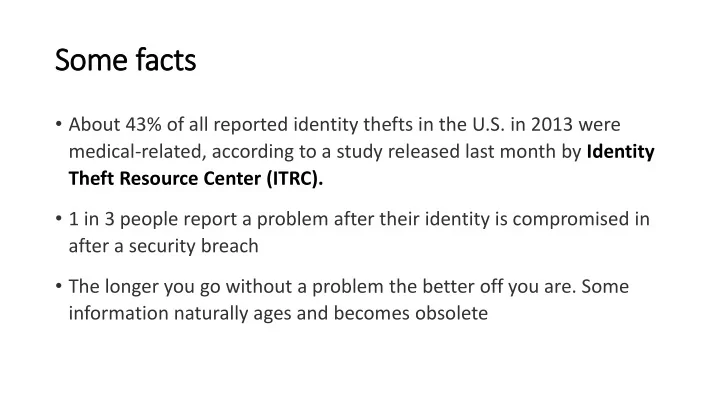Click the third bullet point marker
720x405 pixels.
click(x=58, y=286)
